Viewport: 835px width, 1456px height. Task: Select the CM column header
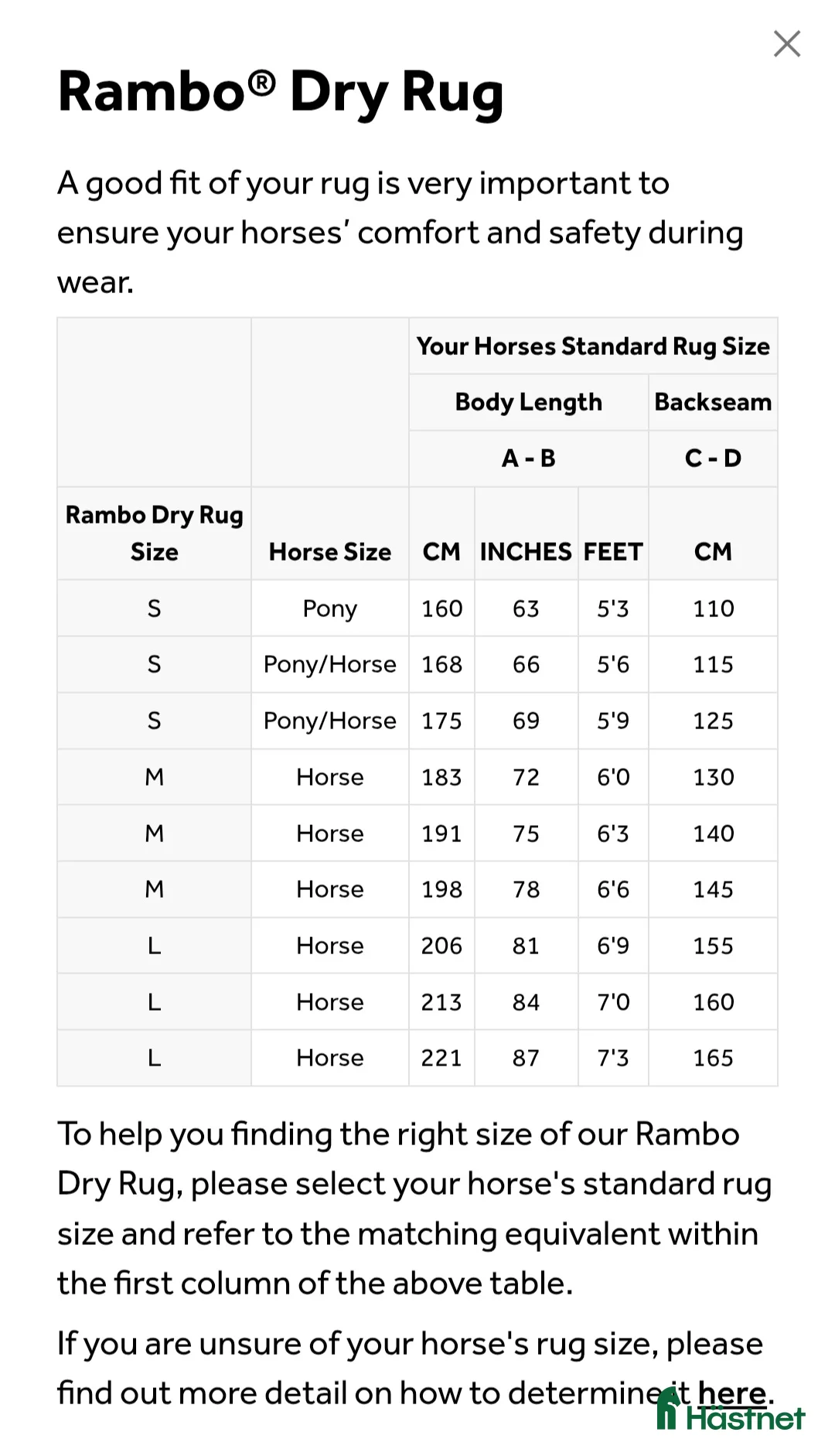441,551
